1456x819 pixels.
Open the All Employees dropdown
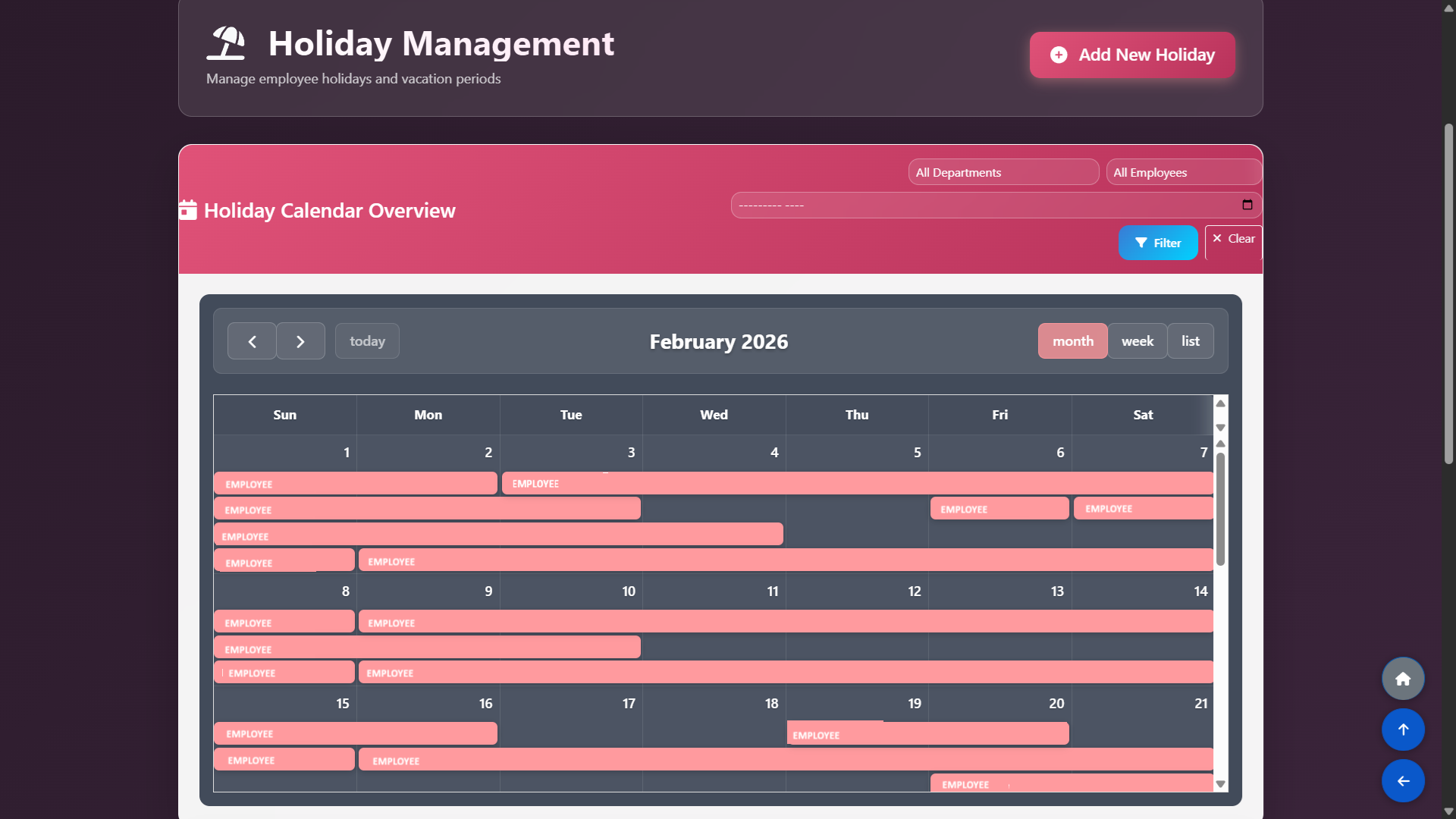1183,172
